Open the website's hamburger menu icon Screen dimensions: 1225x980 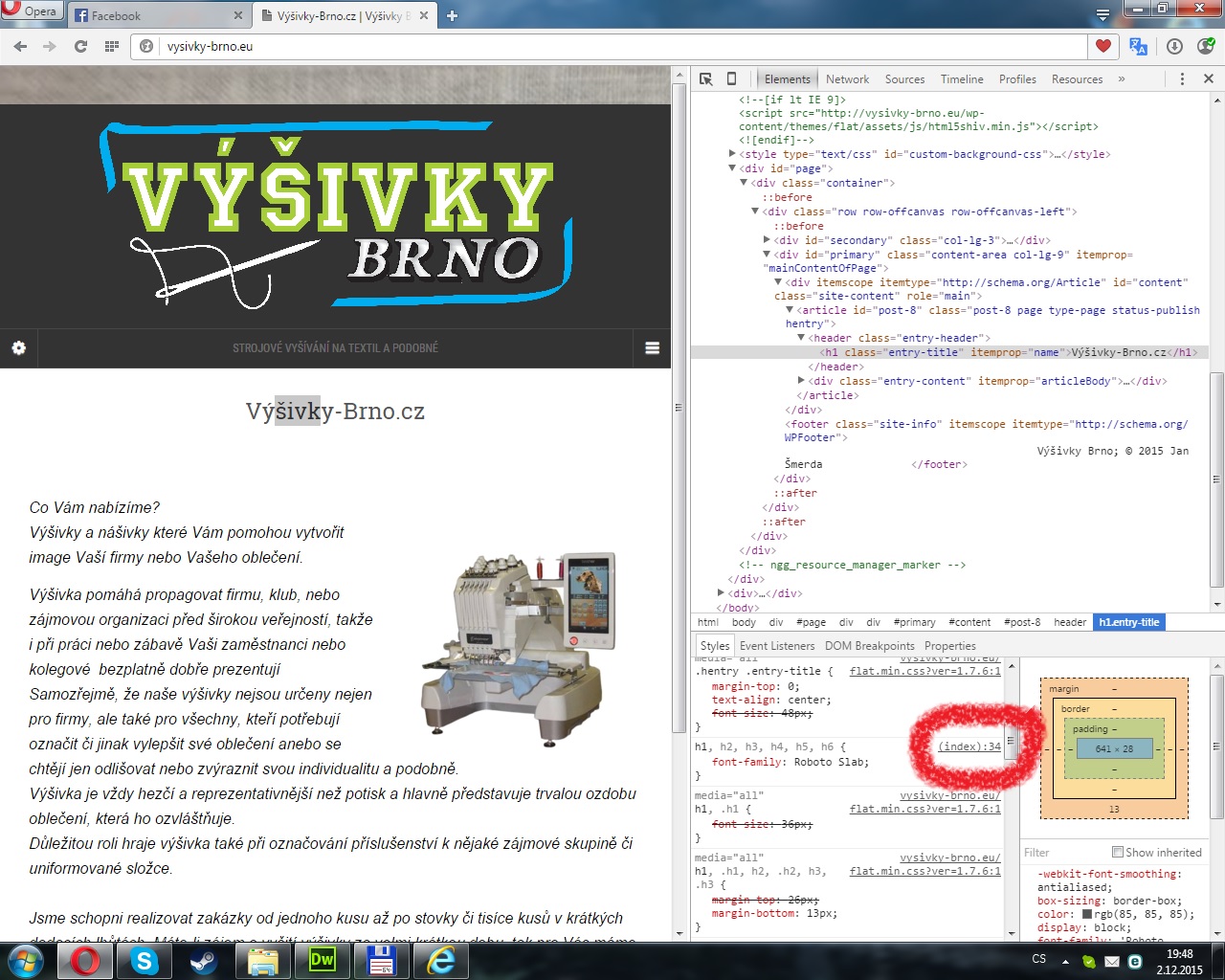click(x=652, y=348)
